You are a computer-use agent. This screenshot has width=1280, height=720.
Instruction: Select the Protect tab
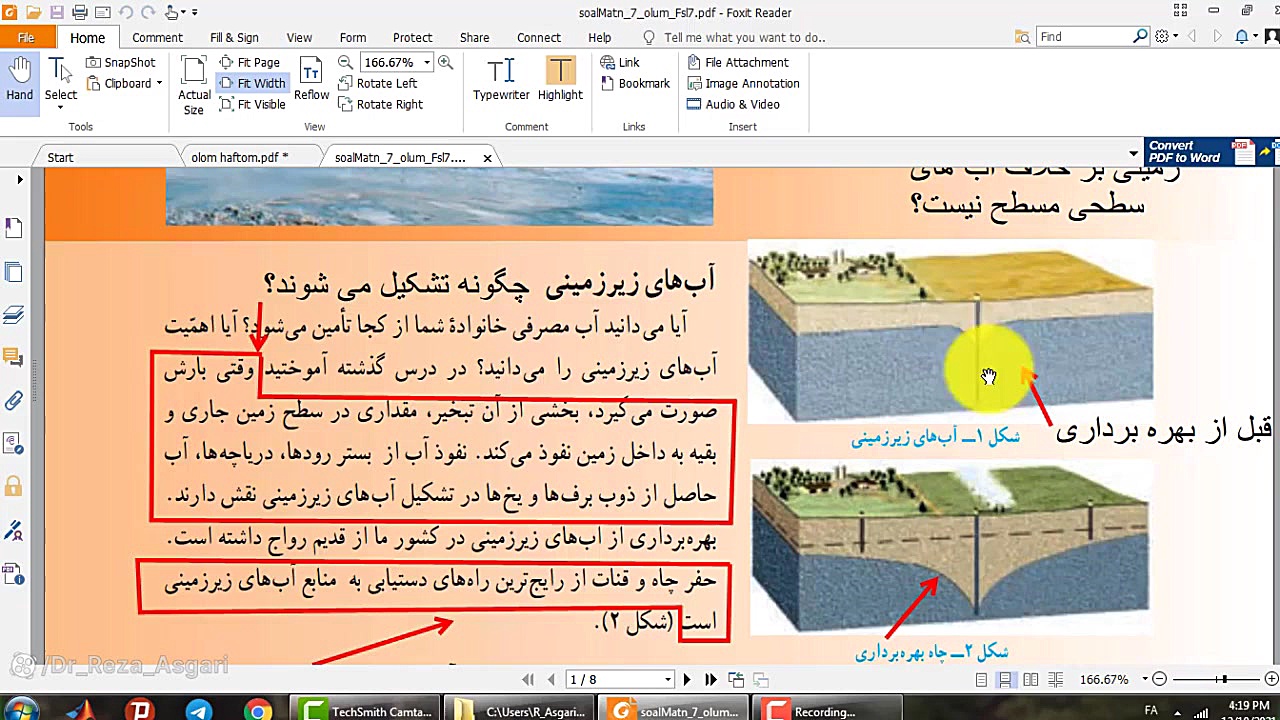[x=412, y=37]
